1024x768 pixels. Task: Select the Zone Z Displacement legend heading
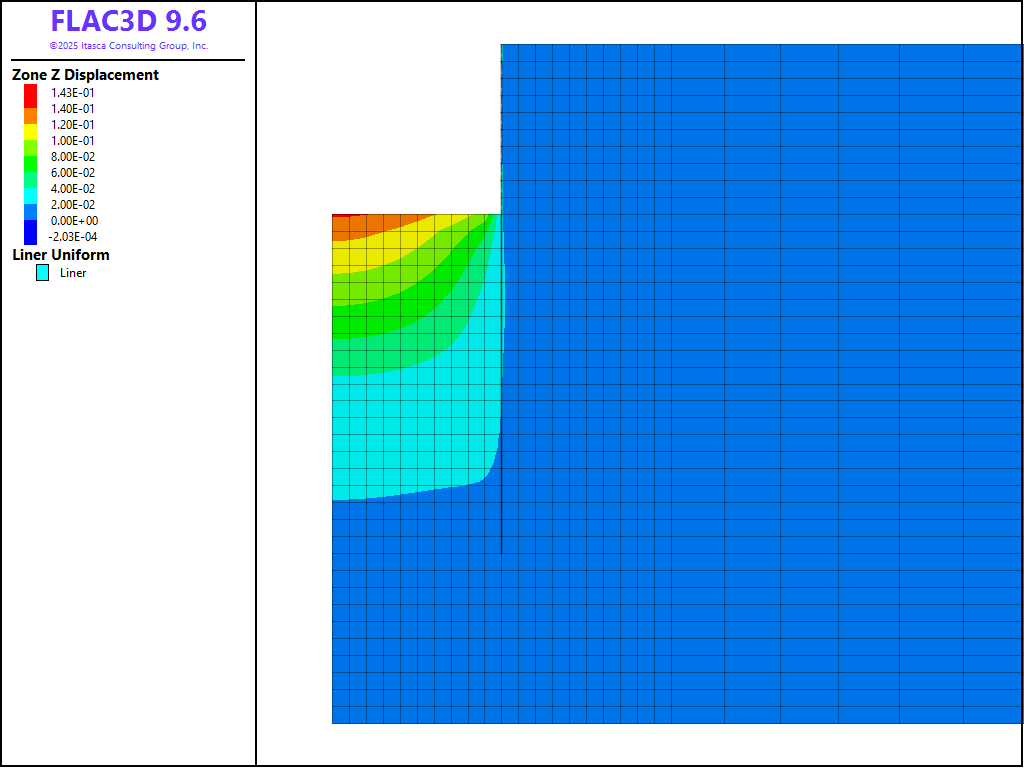coord(85,75)
